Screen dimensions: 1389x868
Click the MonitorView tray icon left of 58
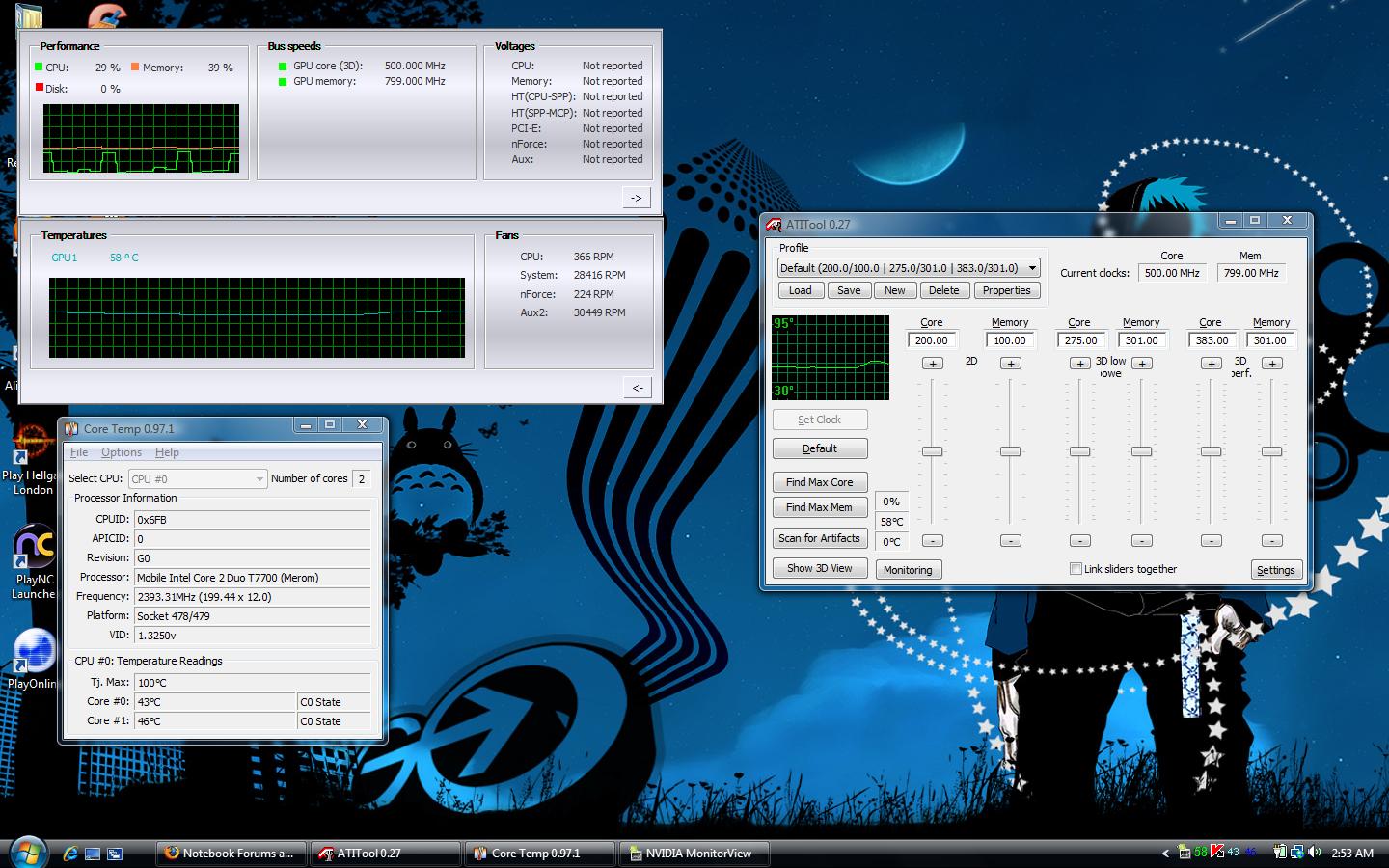click(1185, 852)
